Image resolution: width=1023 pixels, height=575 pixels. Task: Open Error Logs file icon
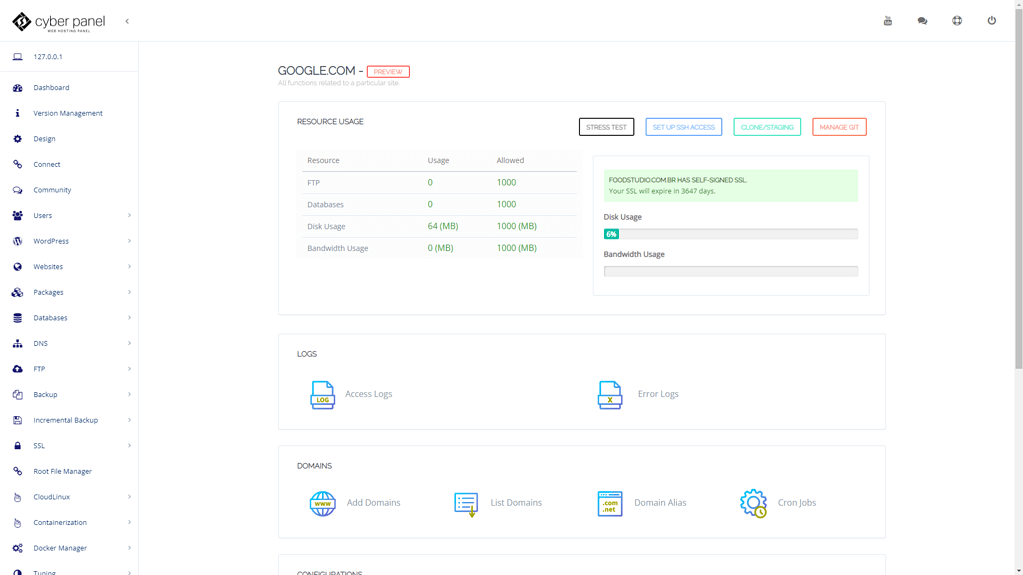coord(610,395)
